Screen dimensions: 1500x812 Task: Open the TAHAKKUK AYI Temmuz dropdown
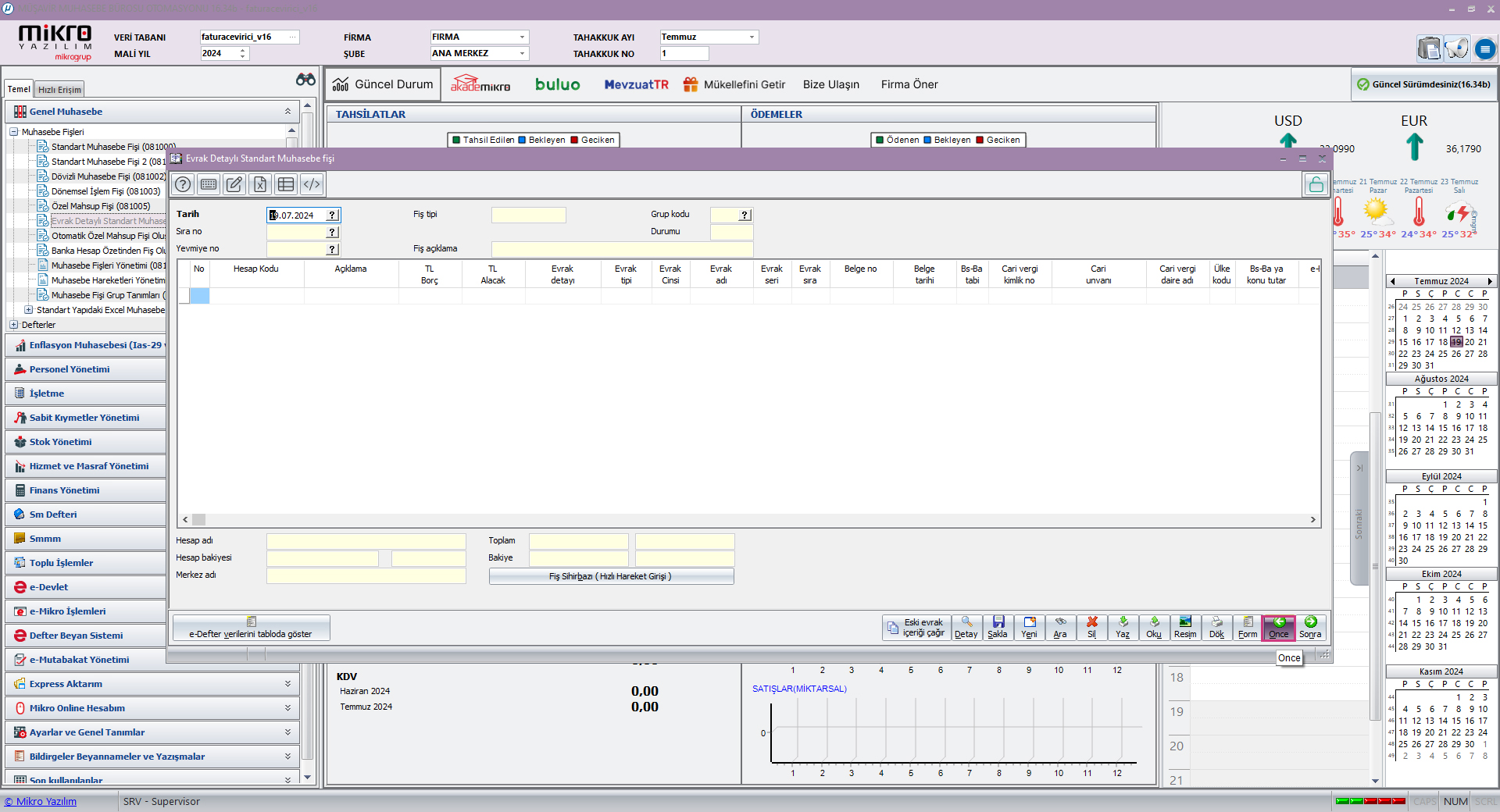click(x=752, y=37)
